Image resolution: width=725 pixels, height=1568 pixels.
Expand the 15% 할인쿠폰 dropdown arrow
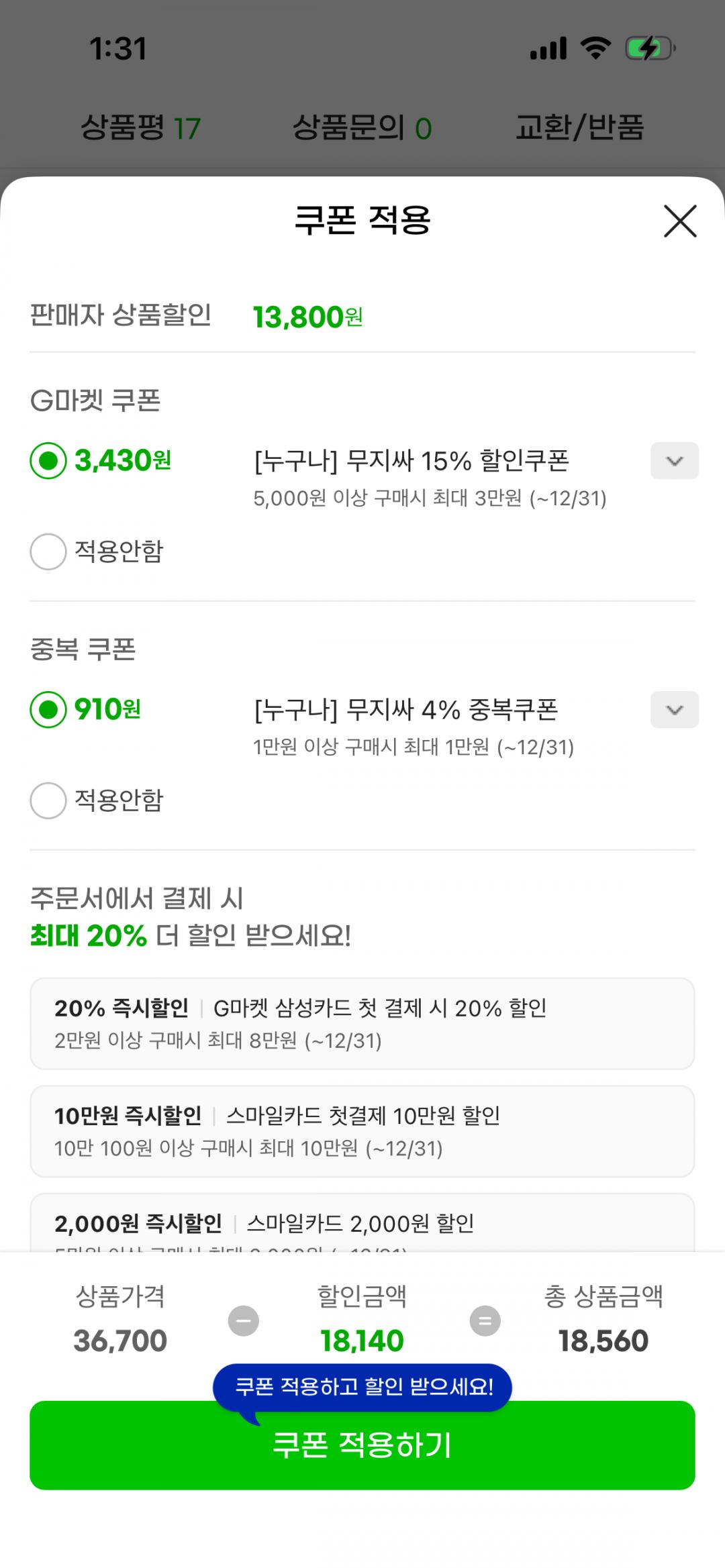(674, 461)
